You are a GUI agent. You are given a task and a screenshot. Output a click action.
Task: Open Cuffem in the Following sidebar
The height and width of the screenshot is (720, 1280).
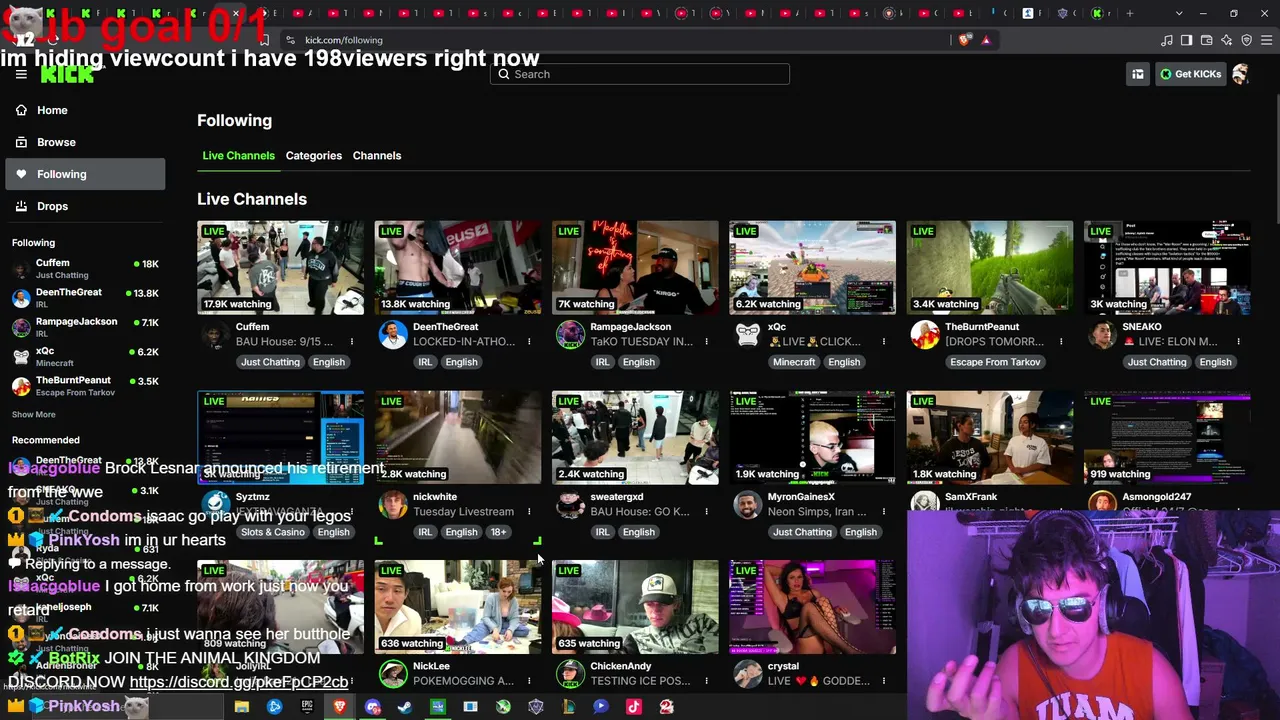click(85, 269)
